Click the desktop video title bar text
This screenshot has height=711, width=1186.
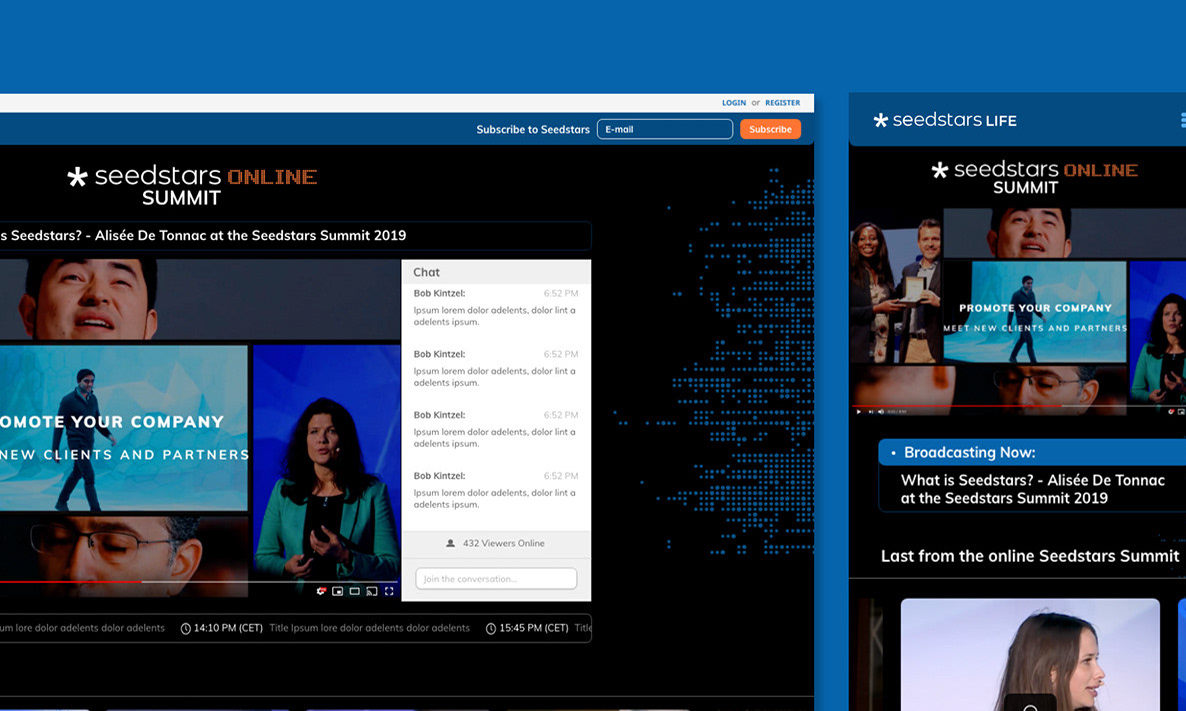click(x=203, y=235)
